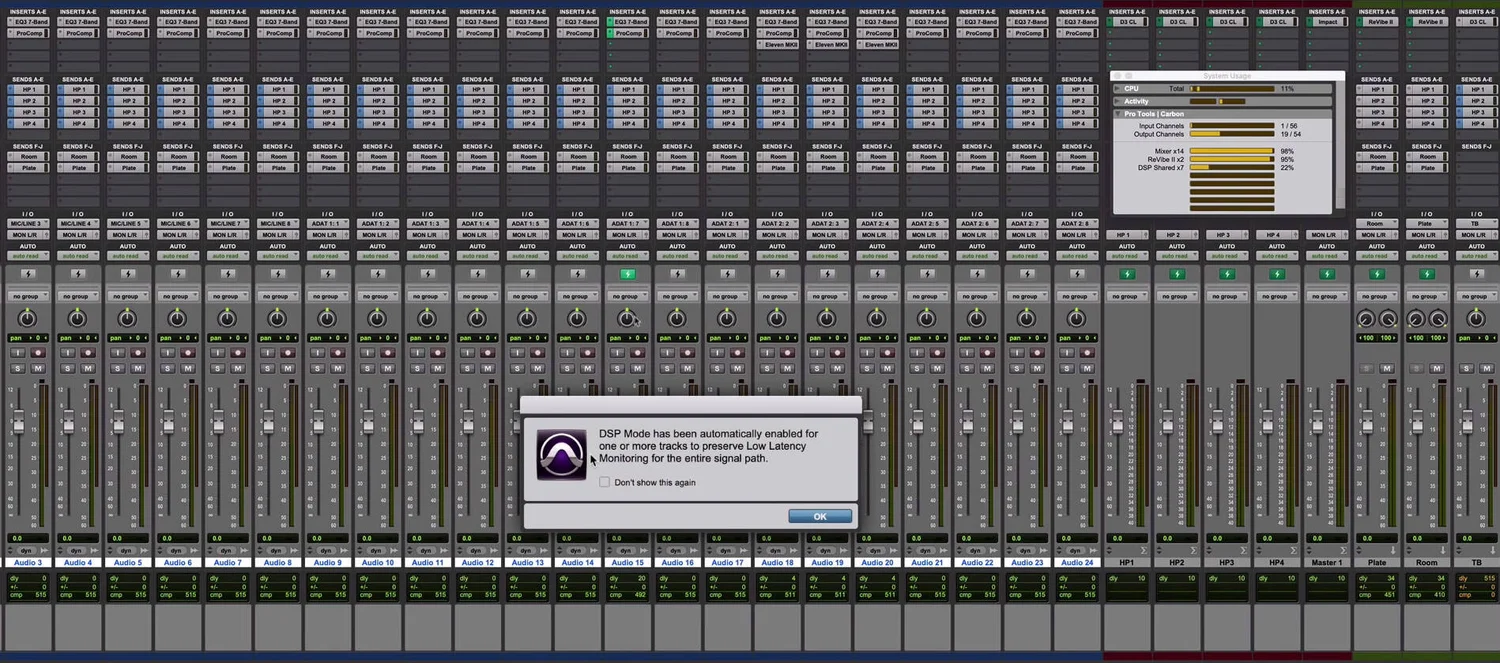Click the lightning-bolt DSP mode icon on Audio 6
The width and height of the screenshot is (1500, 663).
point(178,273)
